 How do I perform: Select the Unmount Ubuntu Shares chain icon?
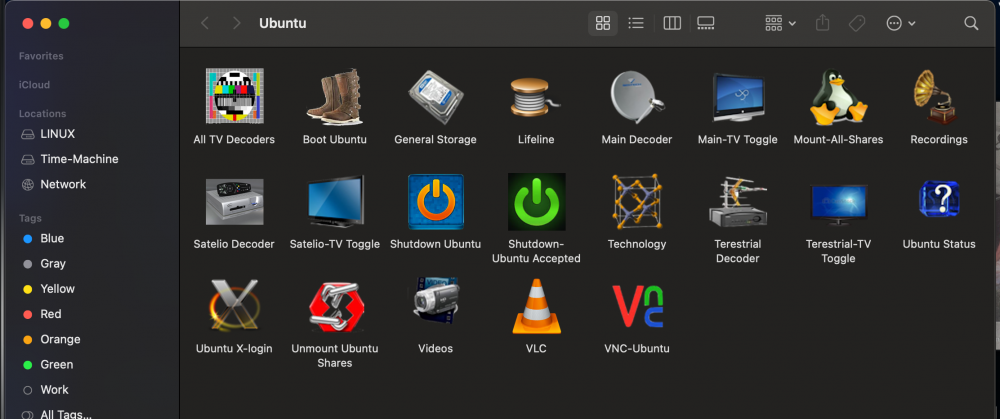tap(335, 306)
